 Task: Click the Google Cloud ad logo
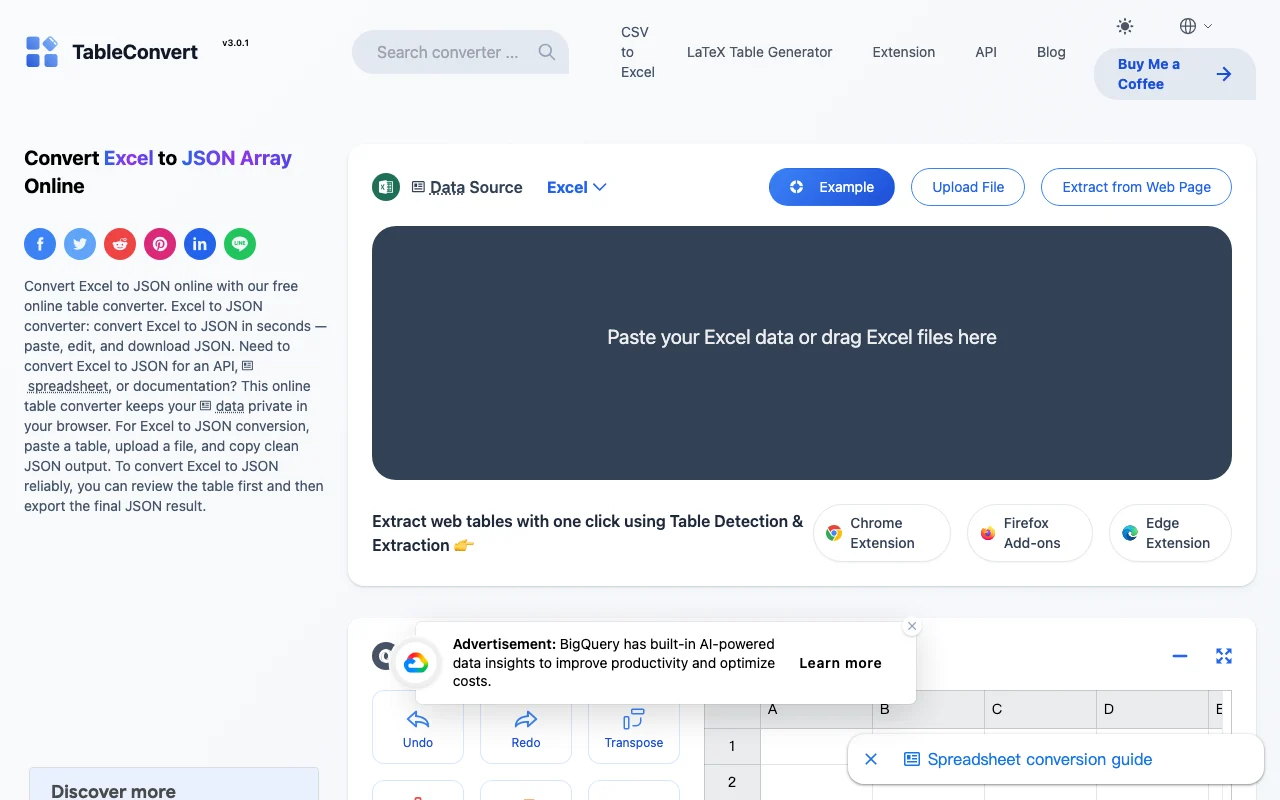(x=416, y=663)
